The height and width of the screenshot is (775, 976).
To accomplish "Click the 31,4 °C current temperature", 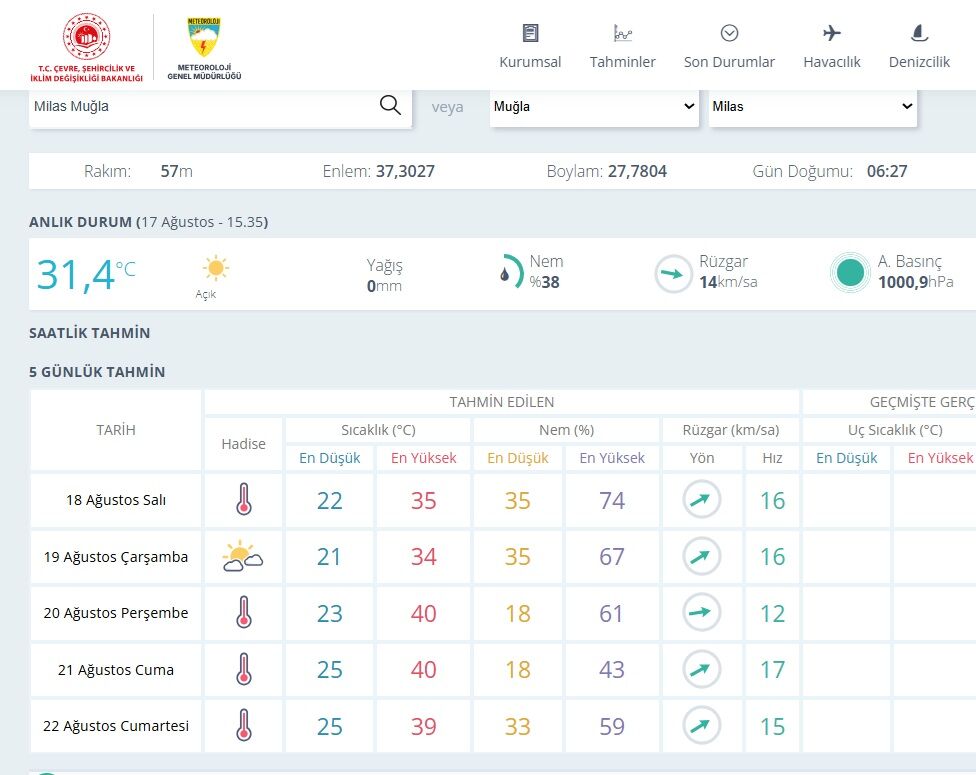I will point(86,275).
